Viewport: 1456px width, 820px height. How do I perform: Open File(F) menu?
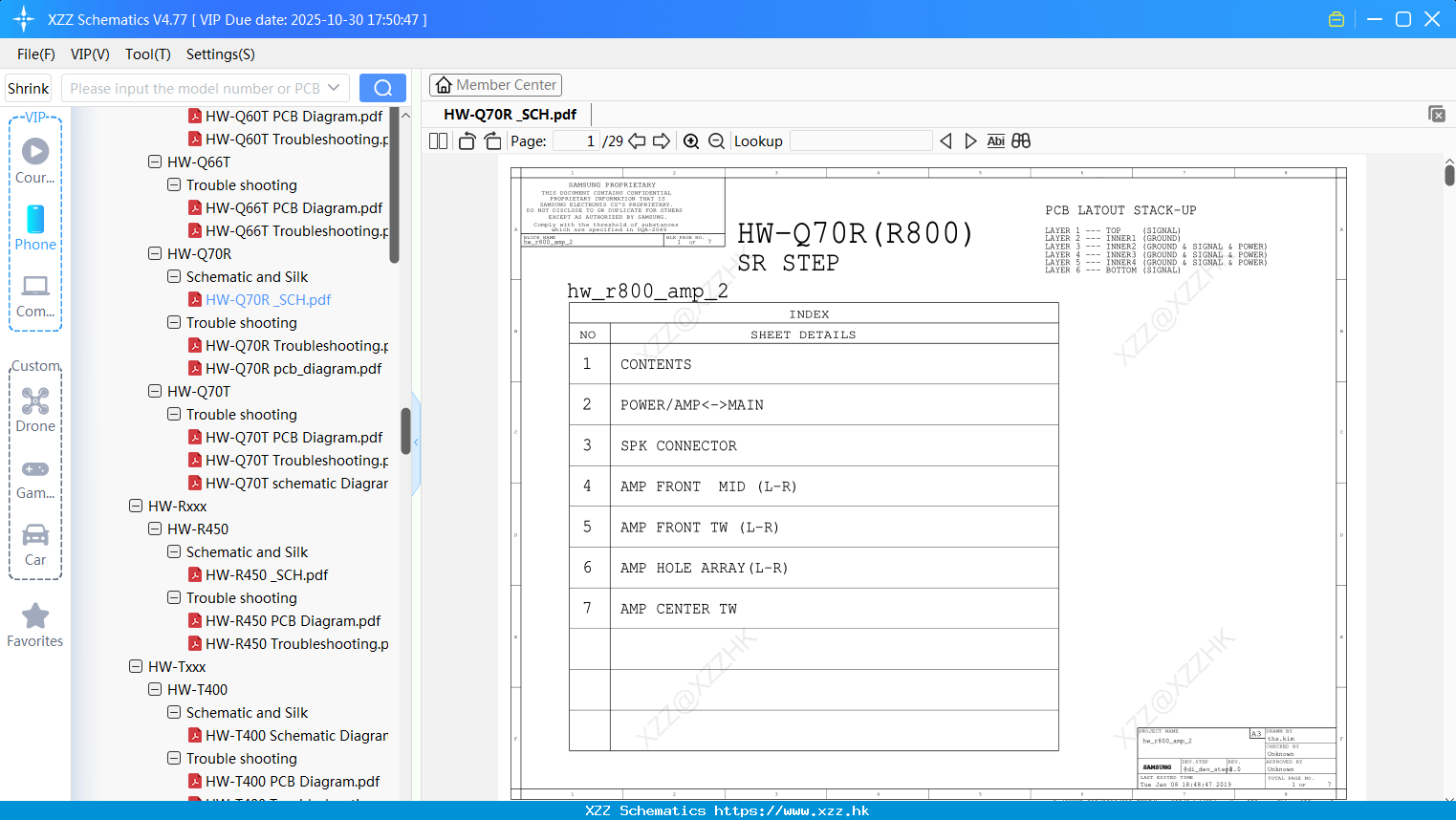tap(36, 54)
